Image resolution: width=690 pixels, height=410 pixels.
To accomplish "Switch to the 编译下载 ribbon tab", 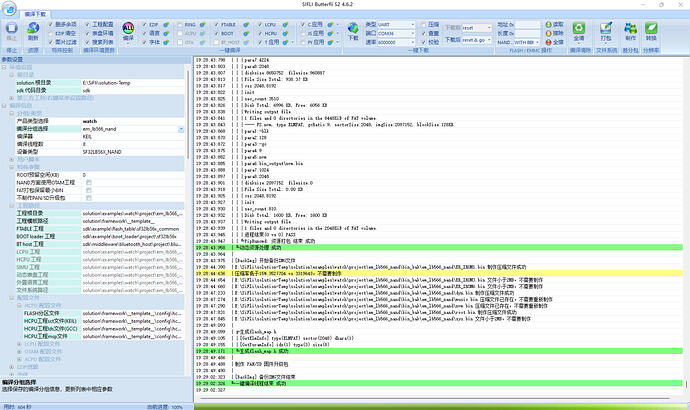I will [x=35, y=14].
